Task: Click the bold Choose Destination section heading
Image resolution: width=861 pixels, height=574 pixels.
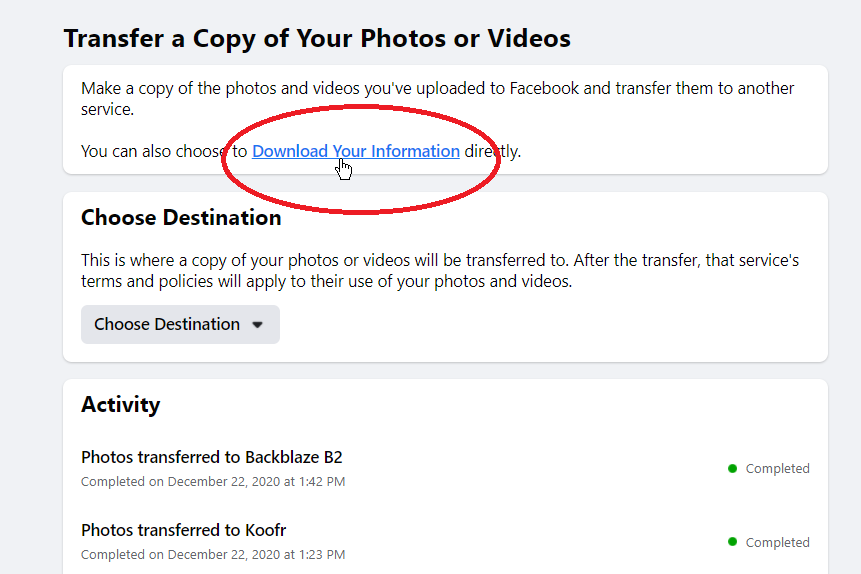Action: [181, 218]
